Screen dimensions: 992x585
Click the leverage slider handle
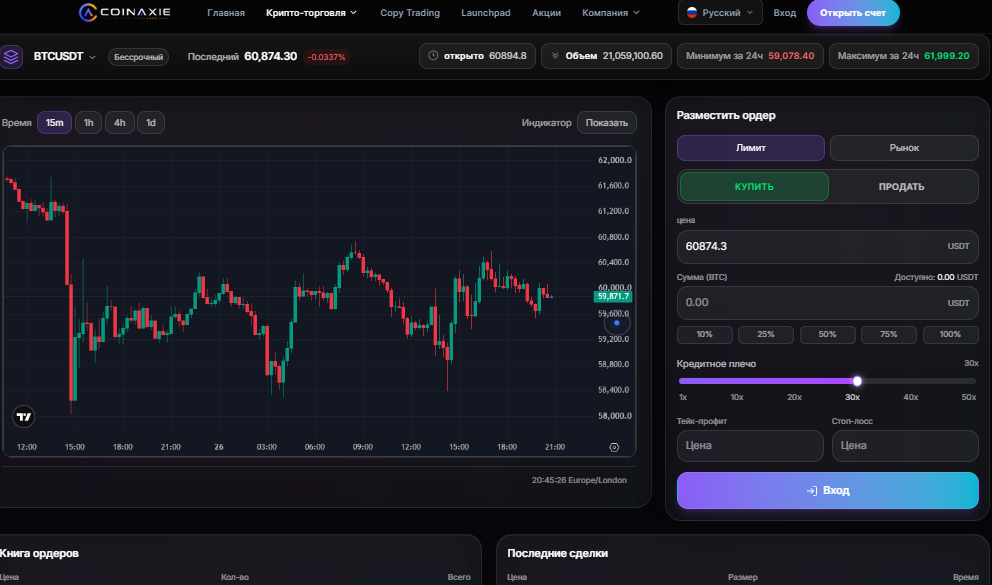(x=857, y=381)
